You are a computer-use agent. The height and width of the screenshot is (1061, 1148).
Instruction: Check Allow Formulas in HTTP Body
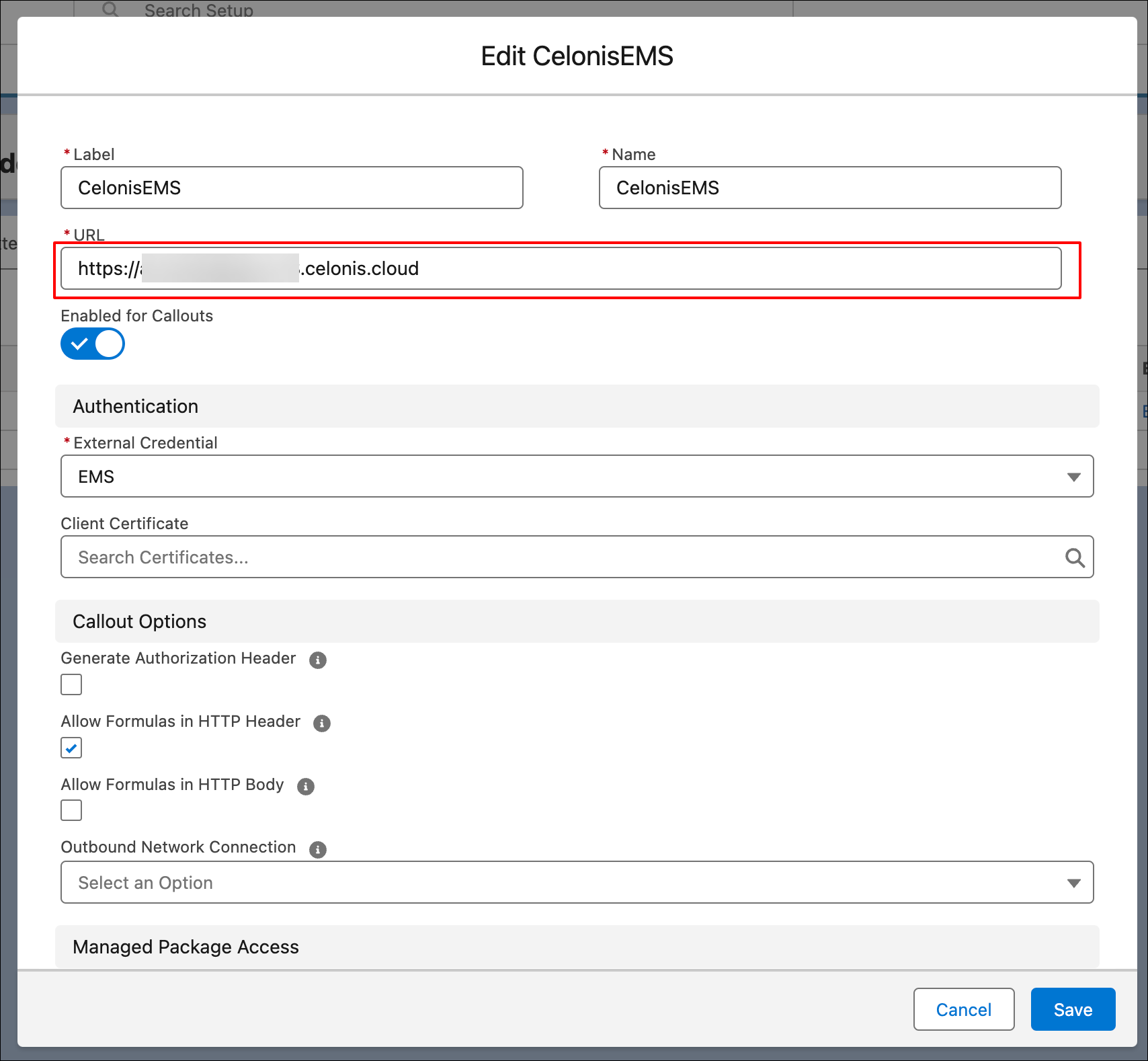pyautogui.click(x=71, y=810)
